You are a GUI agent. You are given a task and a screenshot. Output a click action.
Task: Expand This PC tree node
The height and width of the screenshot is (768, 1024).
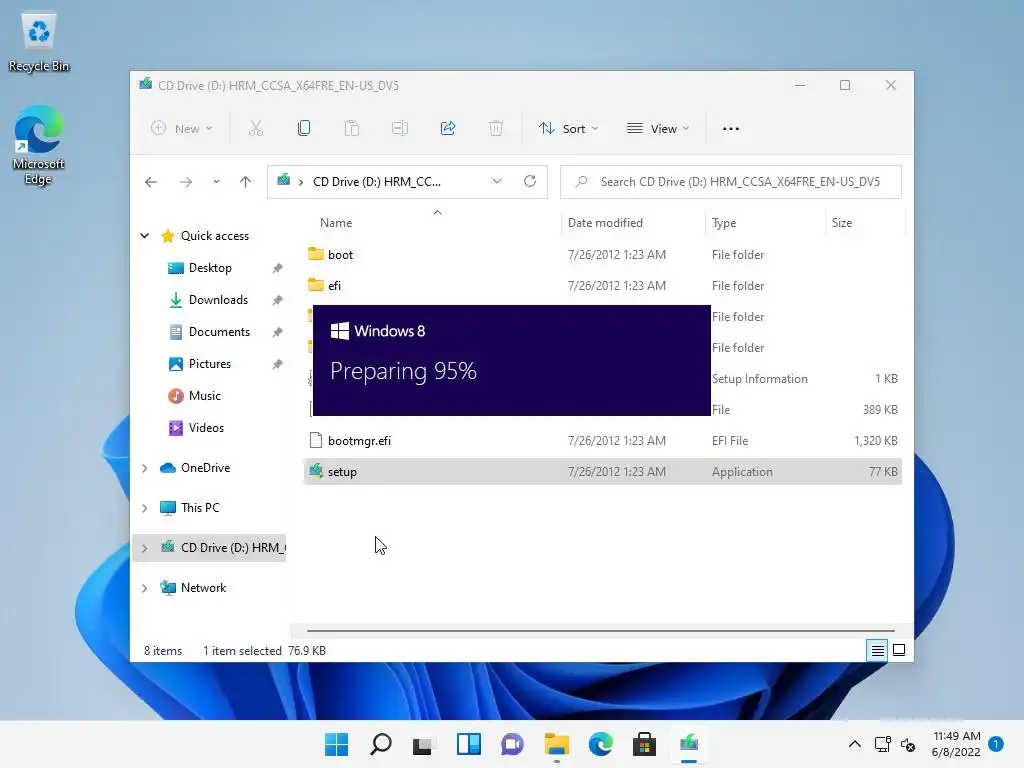pos(145,508)
